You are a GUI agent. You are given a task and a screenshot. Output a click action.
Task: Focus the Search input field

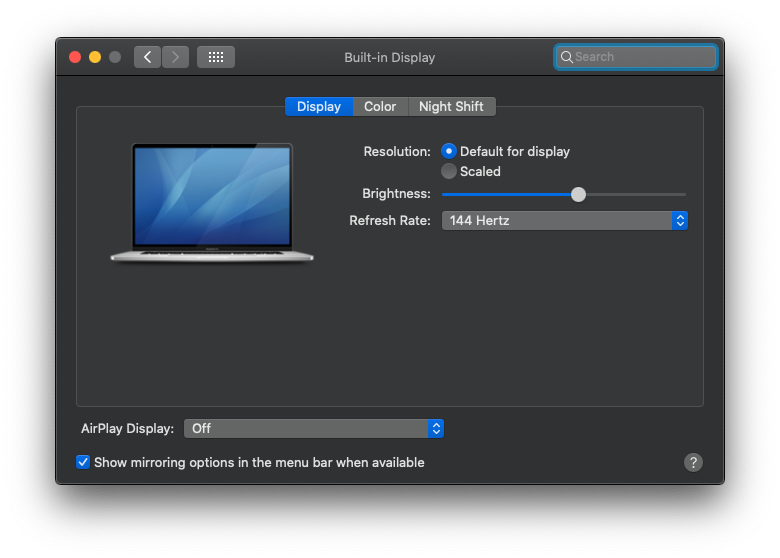coord(636,57)
